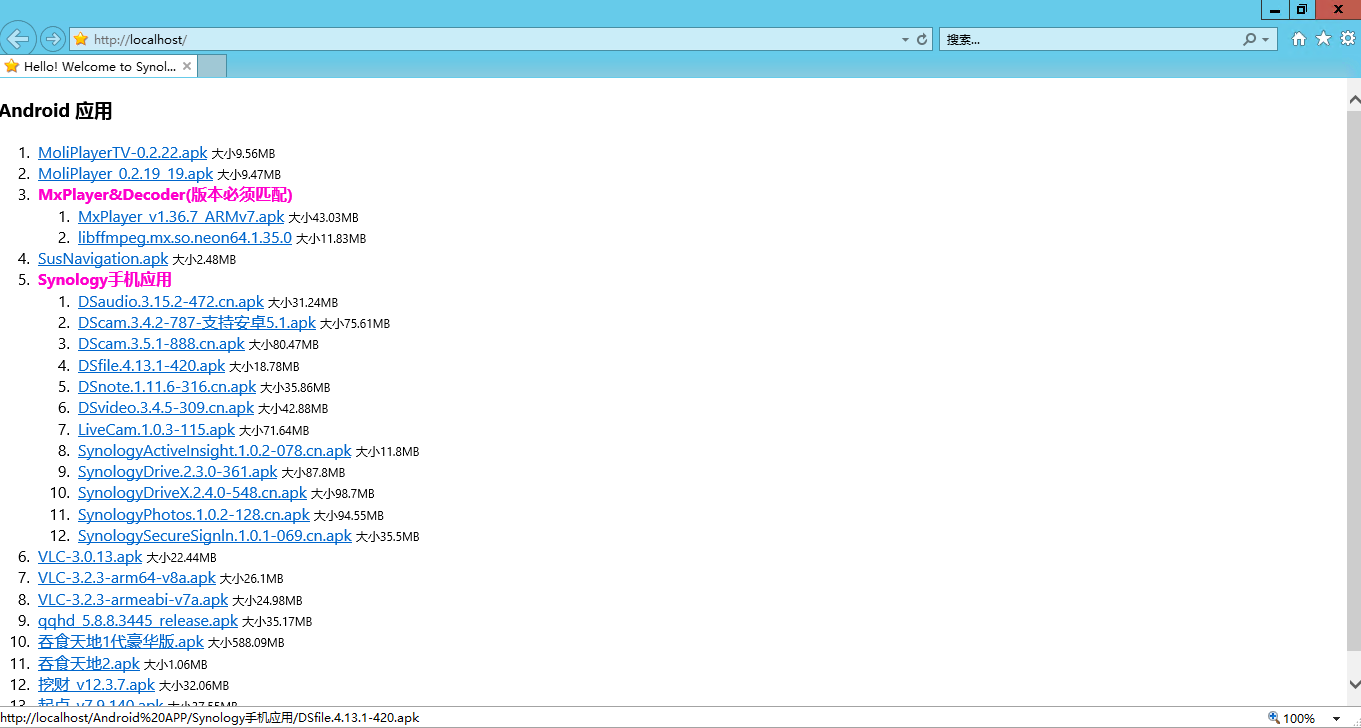Click the 'MxPlayer&Decoder(版本必须匹配)' heading
This screenshot has height=728, width=1361.
(165, 195)
